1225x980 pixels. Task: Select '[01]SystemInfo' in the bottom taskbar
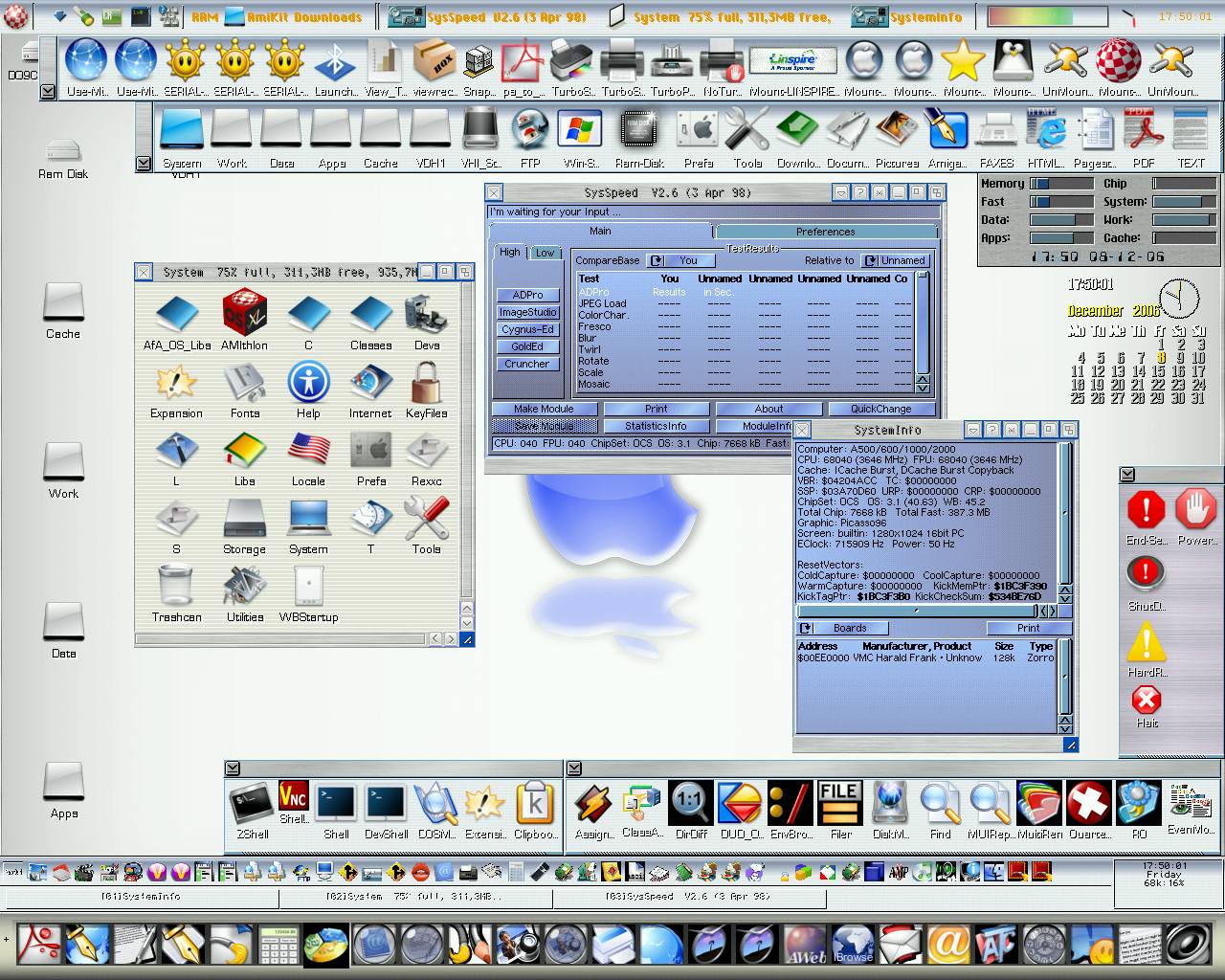pyautogui.click(x=141, y=897)
